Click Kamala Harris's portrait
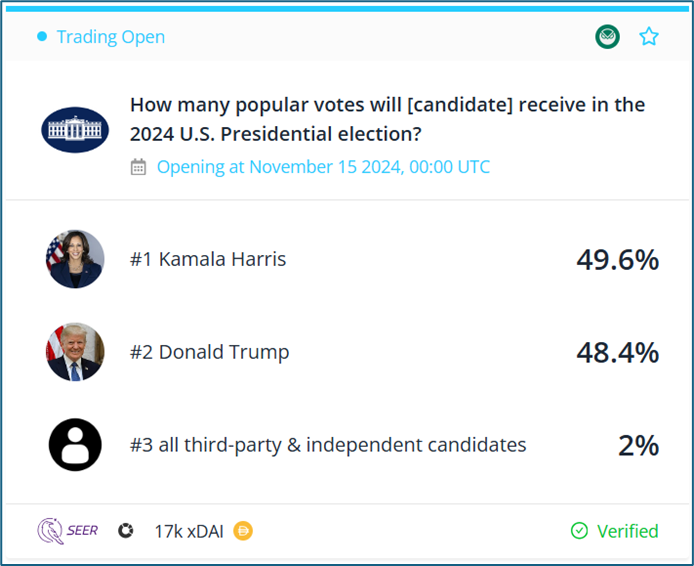The width and height of the screenshot is (694, 566). click(x=75, y=259)
